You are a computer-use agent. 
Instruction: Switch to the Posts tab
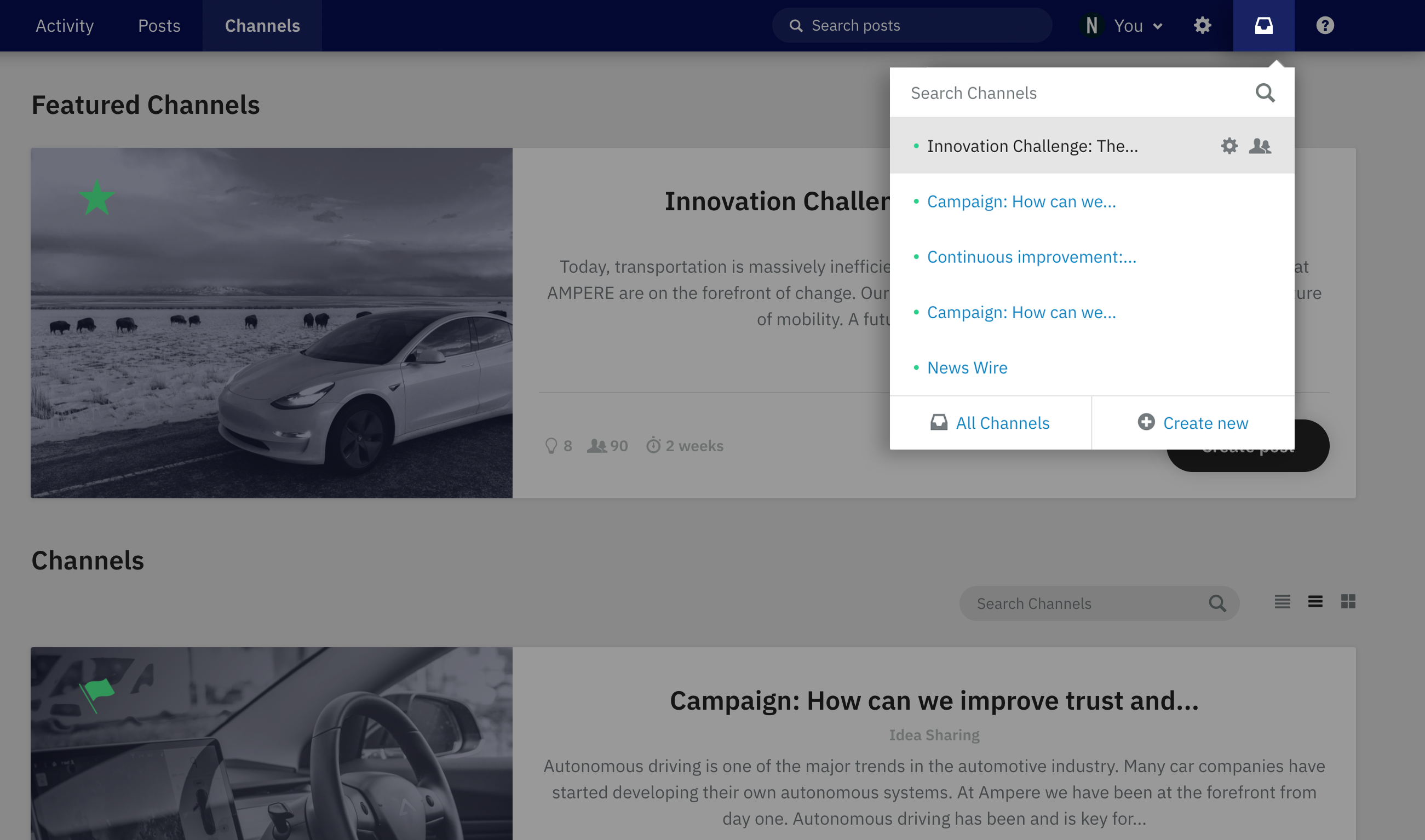click(x=159, y=26)
